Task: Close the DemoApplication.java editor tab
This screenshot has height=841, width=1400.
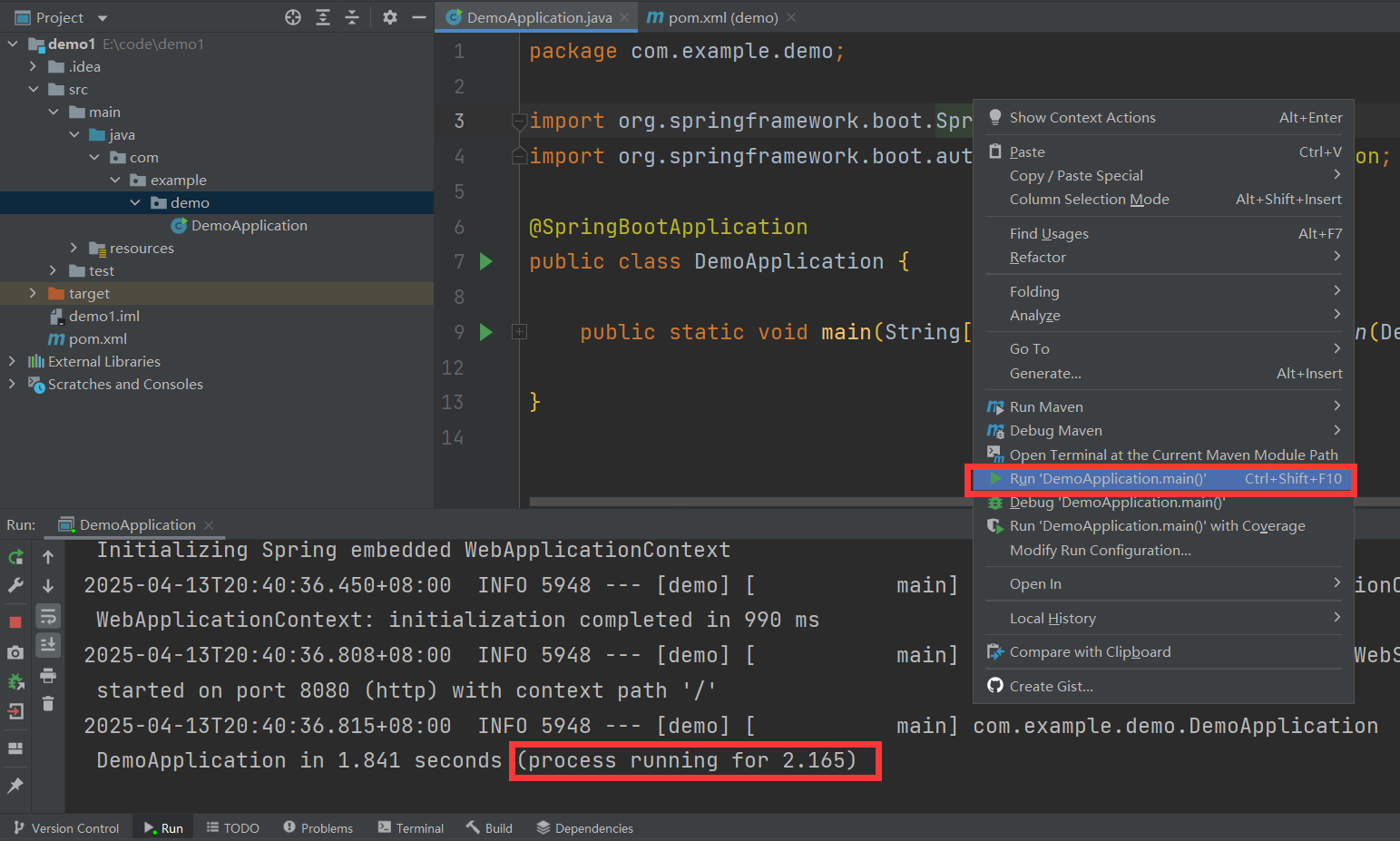Action: (x=624, y=17)
